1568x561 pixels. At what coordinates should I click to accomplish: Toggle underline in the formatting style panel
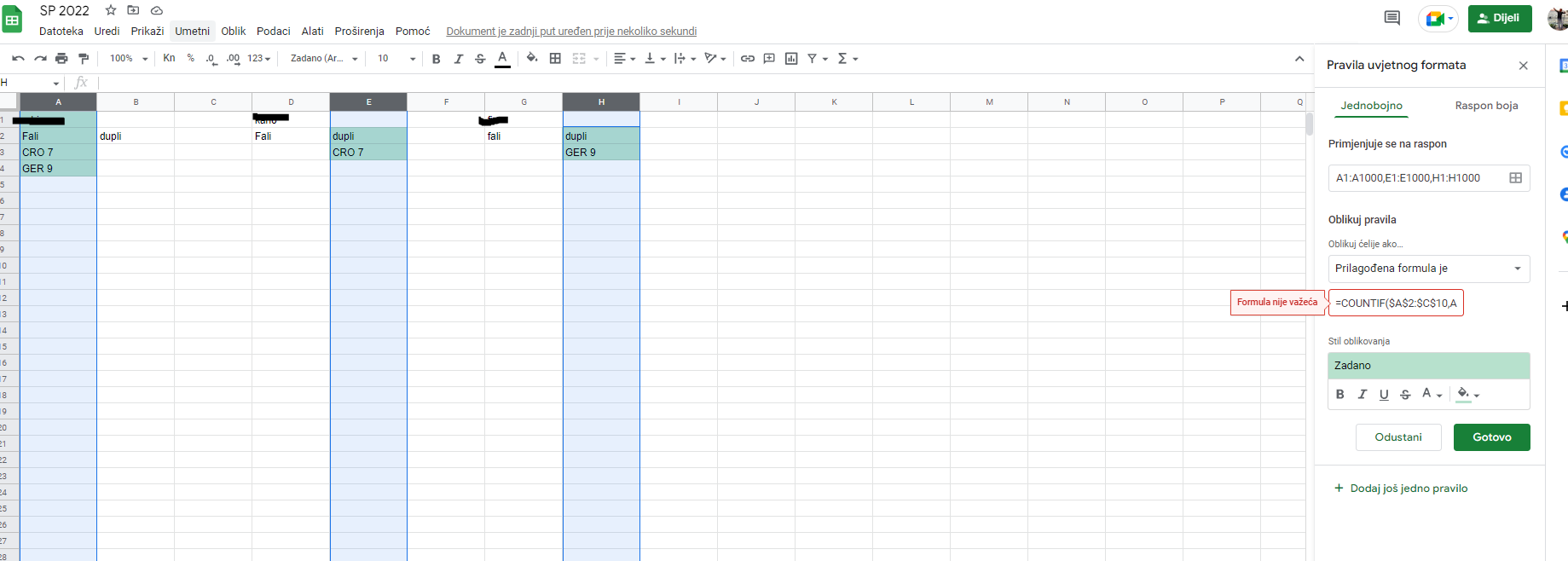pyautogui.click(x=1384, y=395)
